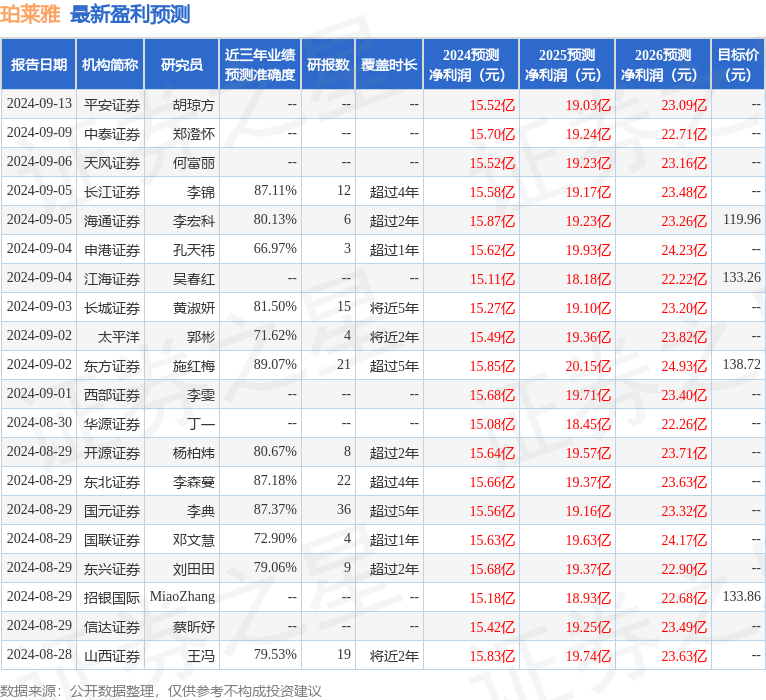Image resolution: width=766 pixels, height=700 pixels.
Task: Click the 2024-08-28 report date
Action: click(39, 655)
